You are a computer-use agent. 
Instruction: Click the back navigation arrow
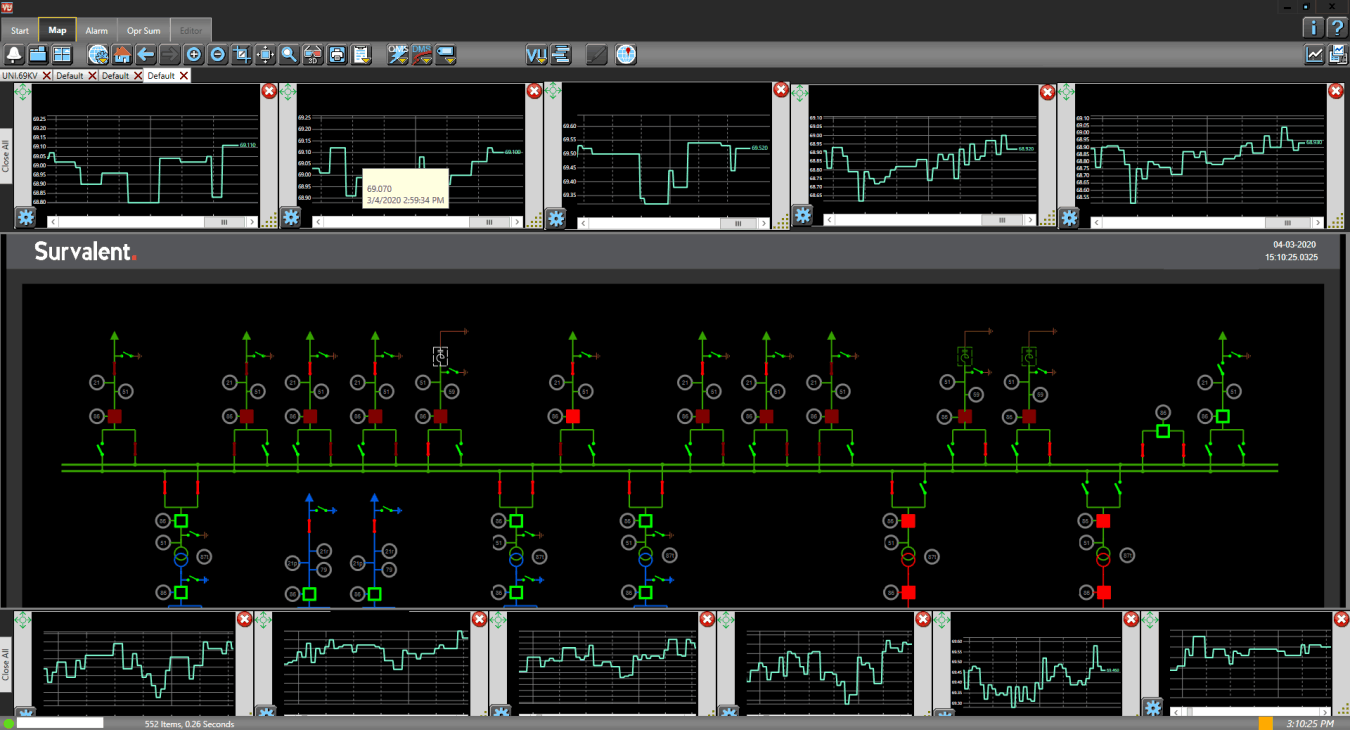pyautogui.click(x=146, y=55)
